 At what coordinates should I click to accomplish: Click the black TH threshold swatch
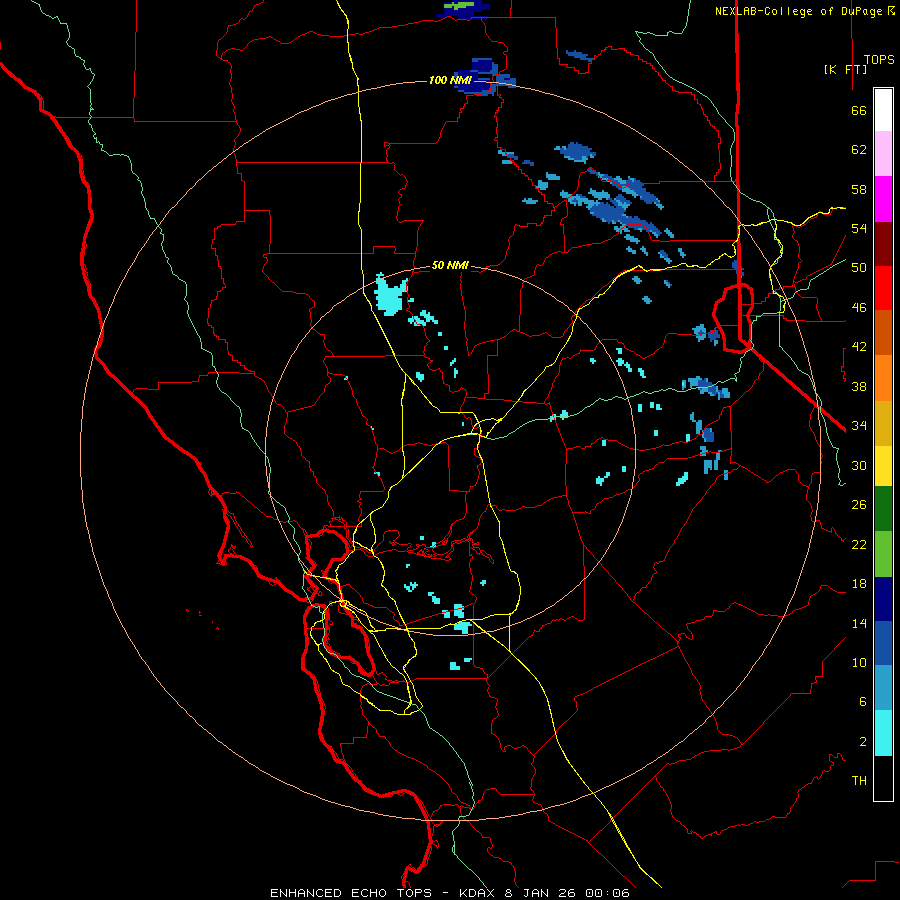point(883,778)
